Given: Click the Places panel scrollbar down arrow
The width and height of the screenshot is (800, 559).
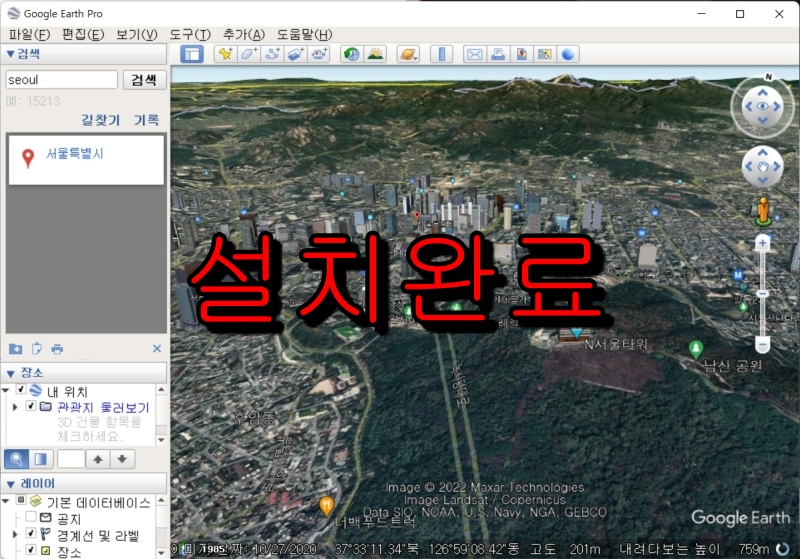Looking at the screenshot, I should pyautogui.click(x=161, y=440).
